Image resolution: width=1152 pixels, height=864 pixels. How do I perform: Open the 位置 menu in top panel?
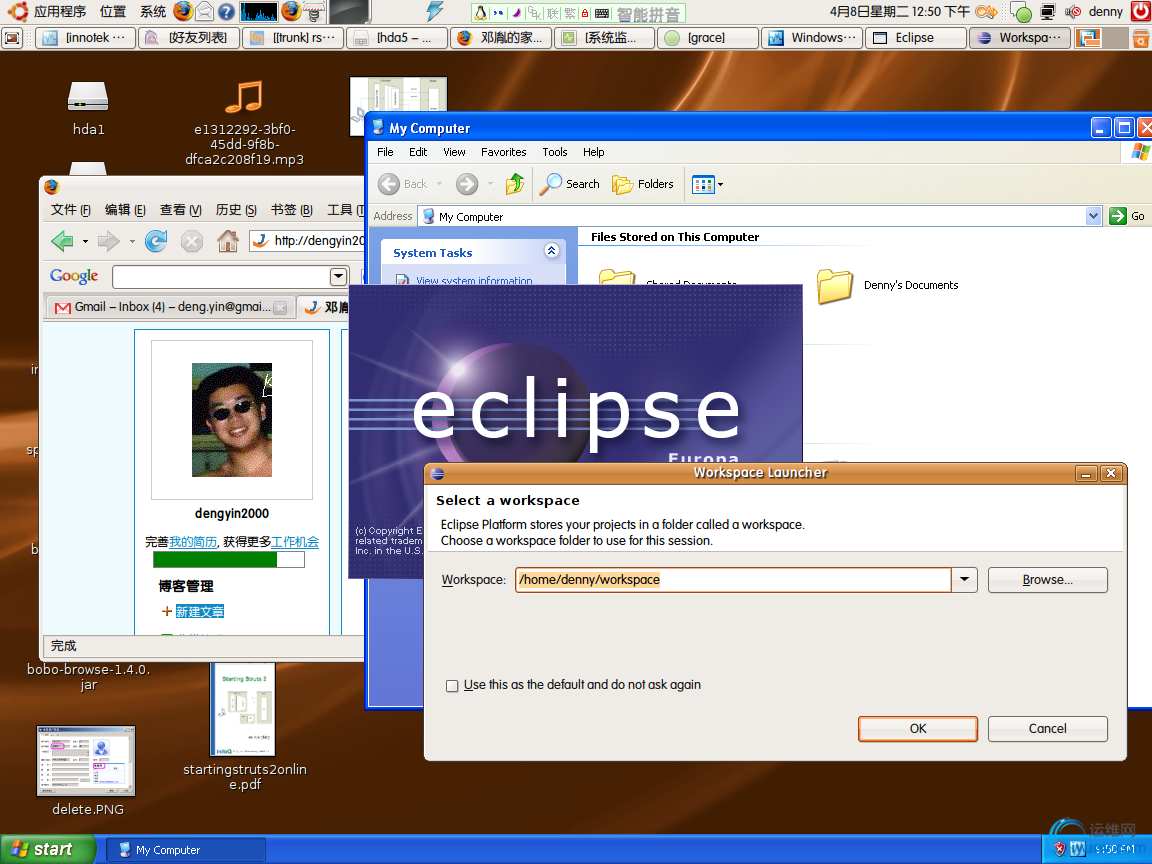pyautogui.click(x=113, y=12)
